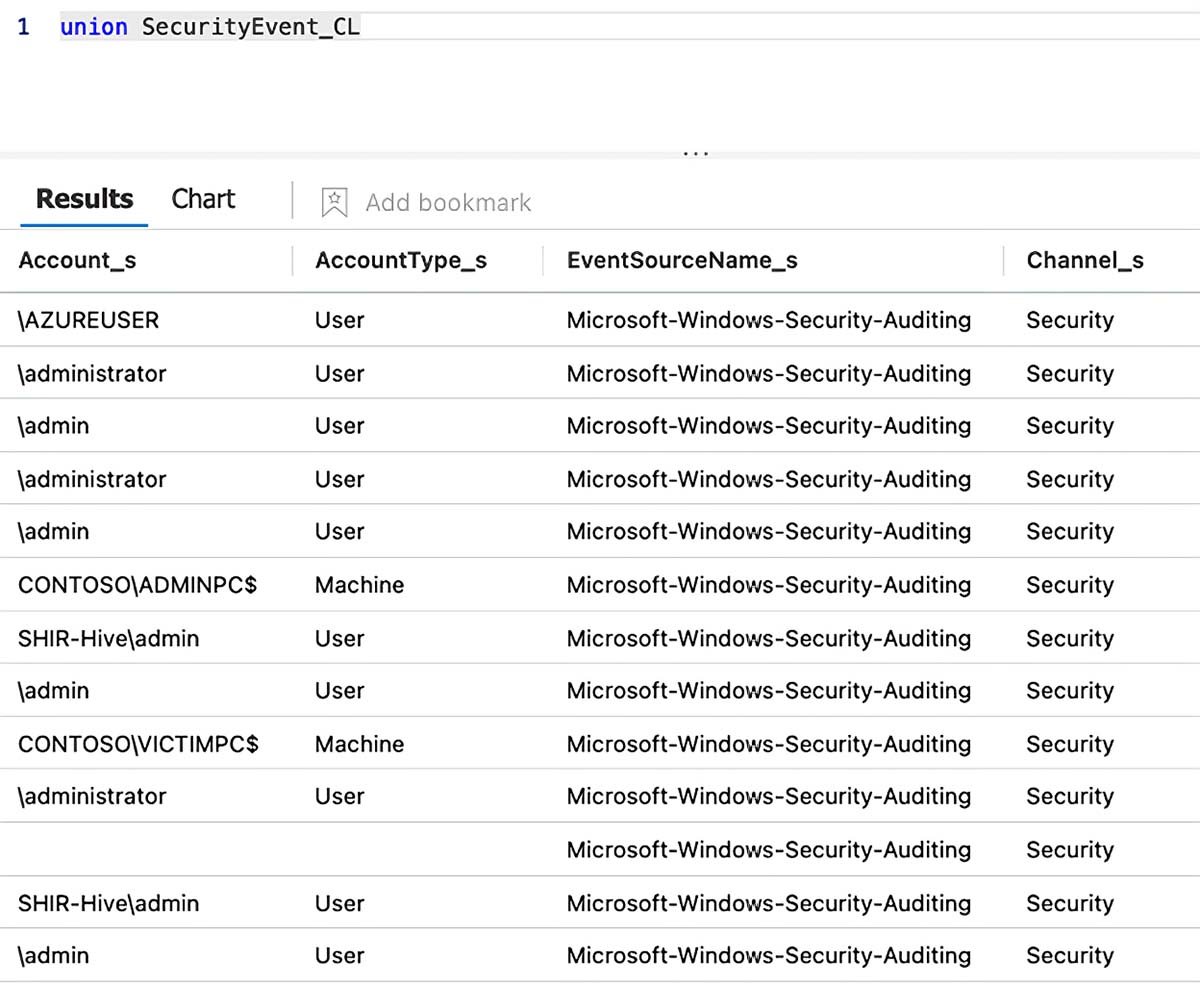Select the \AZUREUSER account row

point(88,320)
